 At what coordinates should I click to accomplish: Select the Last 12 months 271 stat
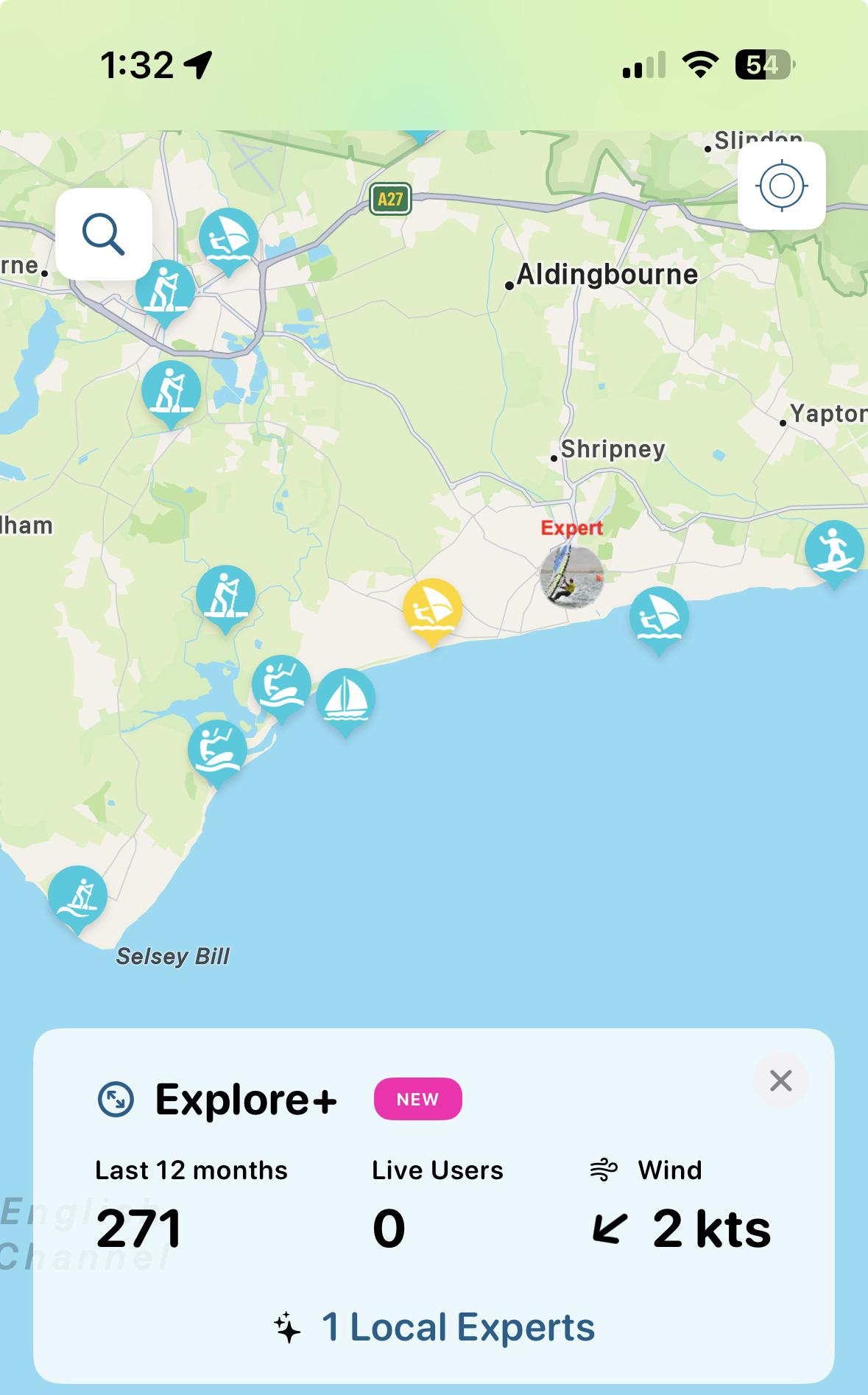[191, 1204]
